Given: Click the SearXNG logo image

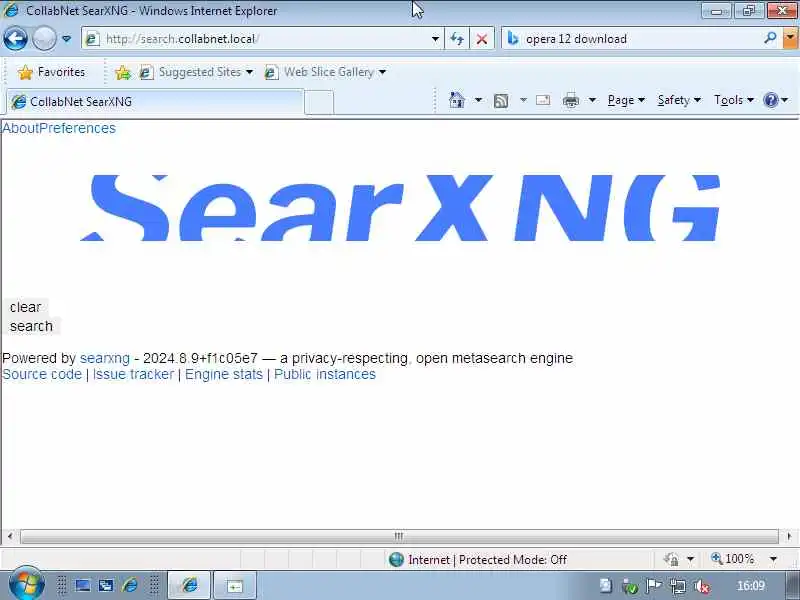Looking at the screenshot, I should coord(400,207).
